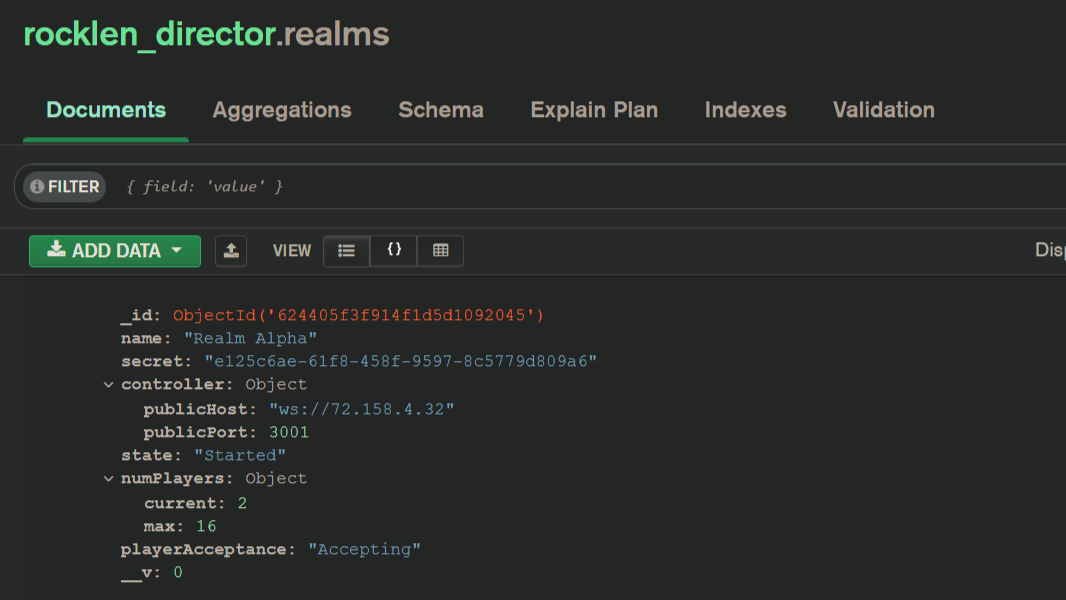Select the list view mode
This screenshot has height=600, width=1066.
(x=346, y=251)
